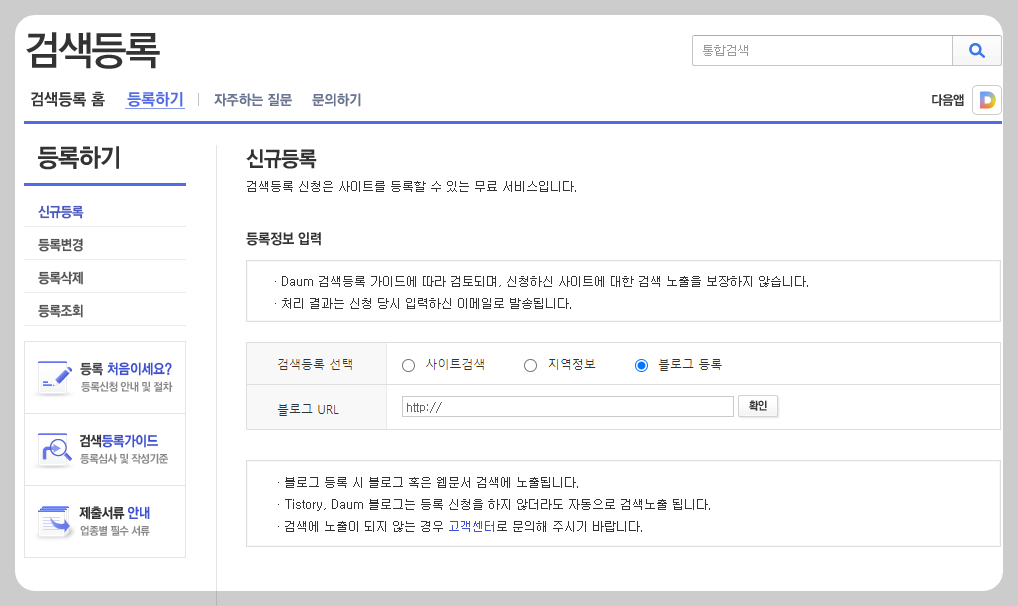Select the 블로그 등록 radio button
This screenshot has height=606, width=1018.
point(641,366)
